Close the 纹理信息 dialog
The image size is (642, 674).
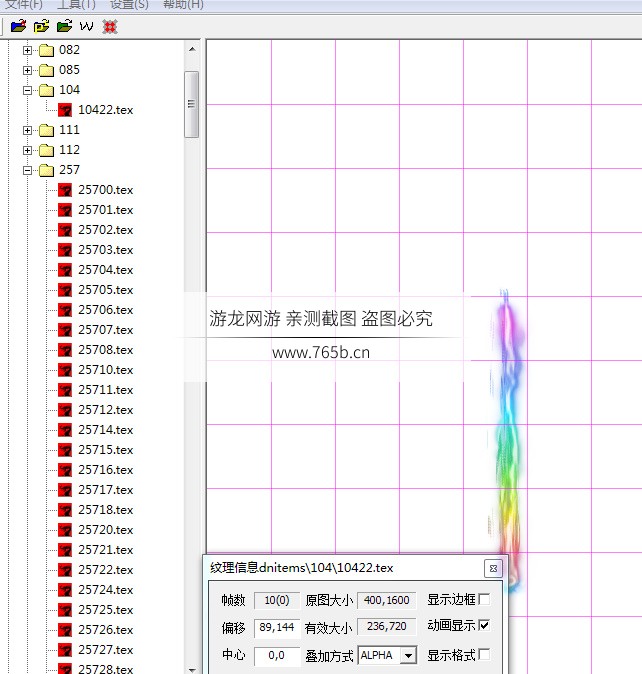pos(493,569)
